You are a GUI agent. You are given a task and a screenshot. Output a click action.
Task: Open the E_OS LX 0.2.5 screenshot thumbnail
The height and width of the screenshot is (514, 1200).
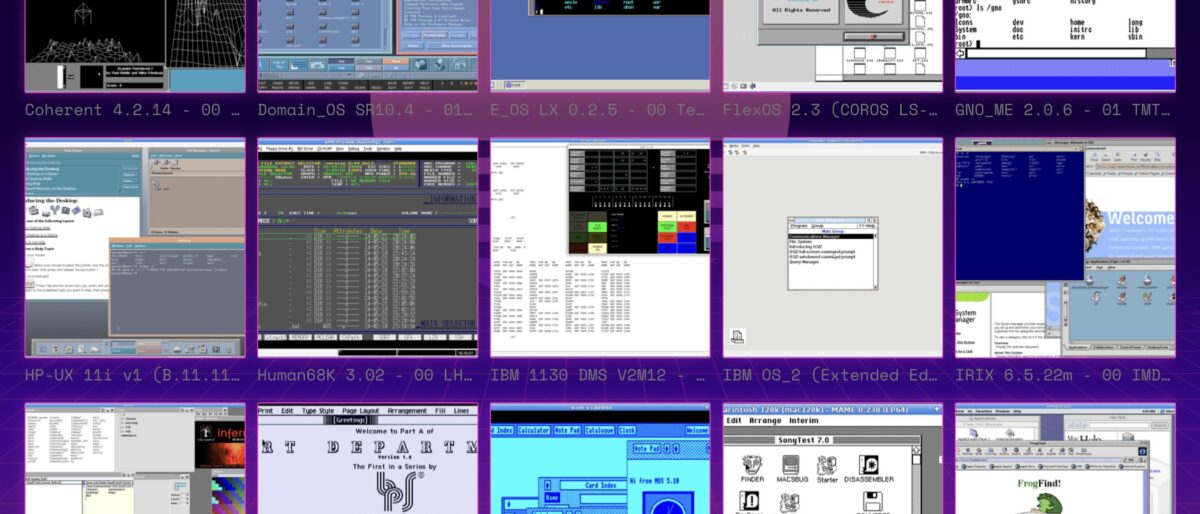(600, 46)
